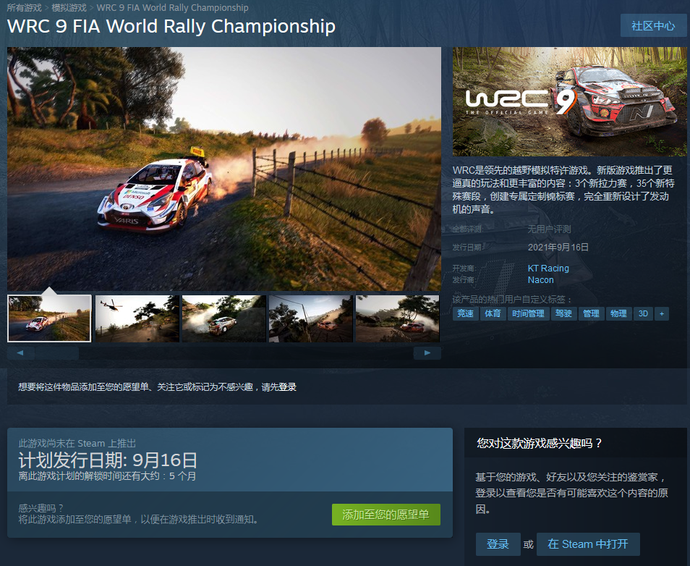Screen dimensions: 690x566
Task: Open the large main screenshot image
Action: pos(224,169)
